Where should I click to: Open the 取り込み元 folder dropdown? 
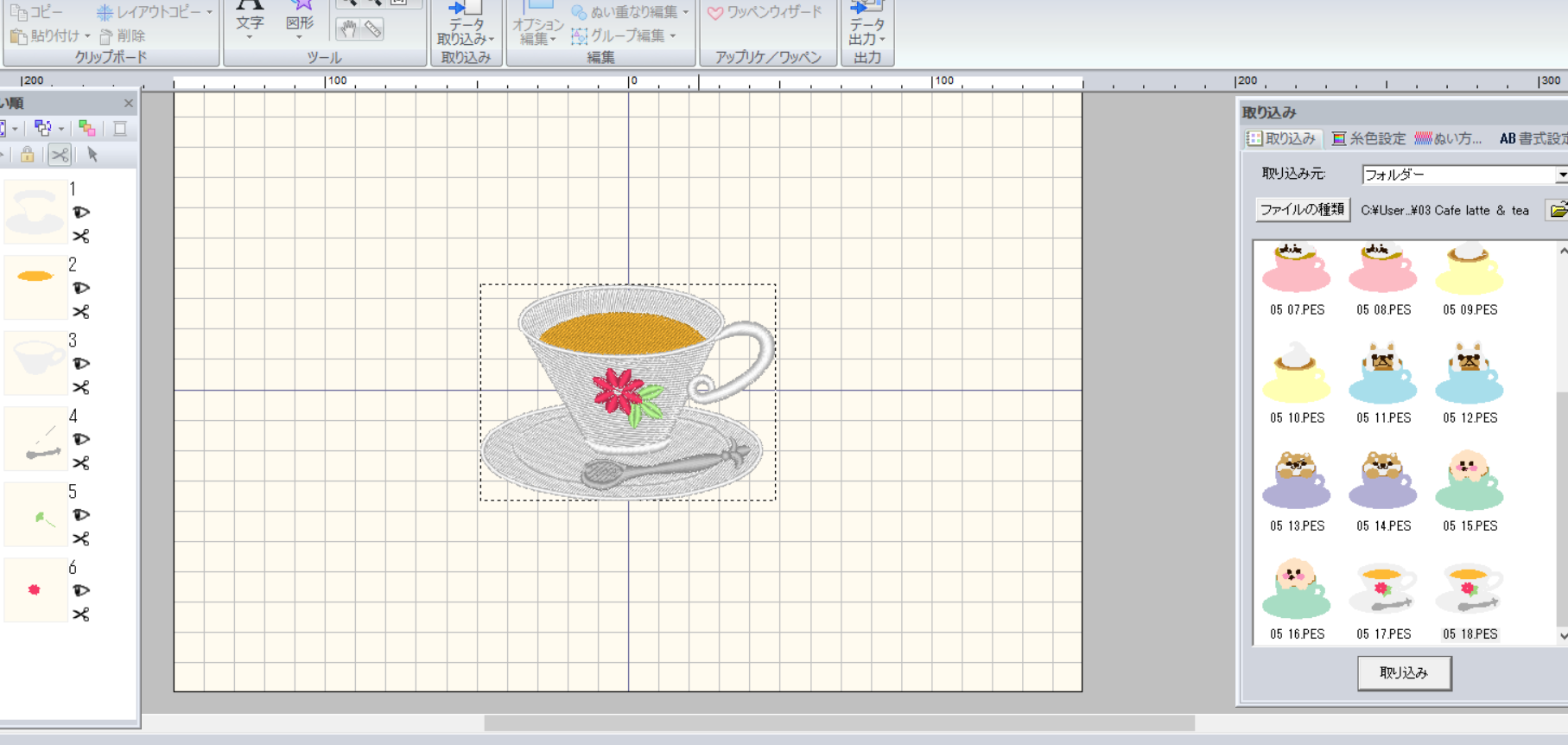1562,175
